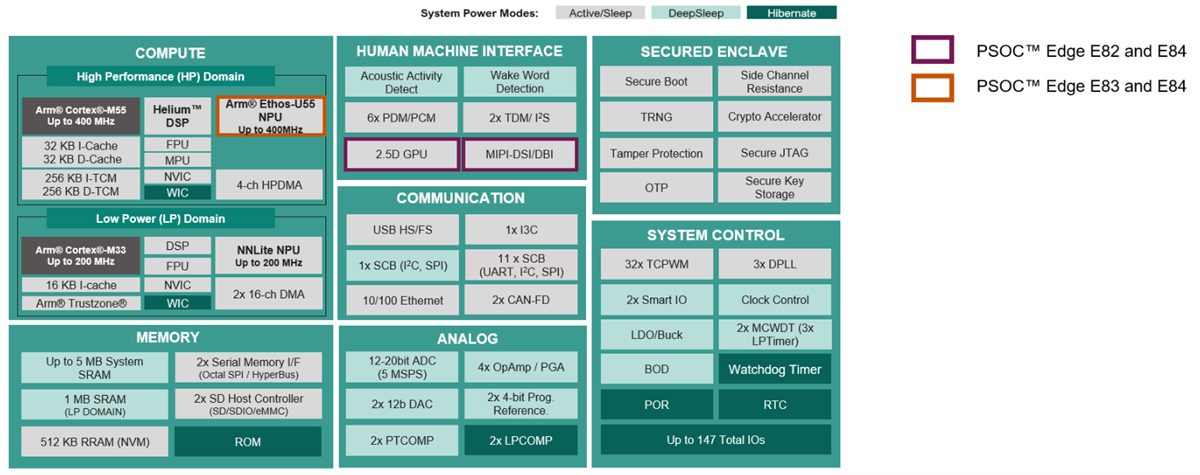Click the Up to 147 Total IOs bar
The width and height of the screenshot is (1200, 475).
click(715, 440)
